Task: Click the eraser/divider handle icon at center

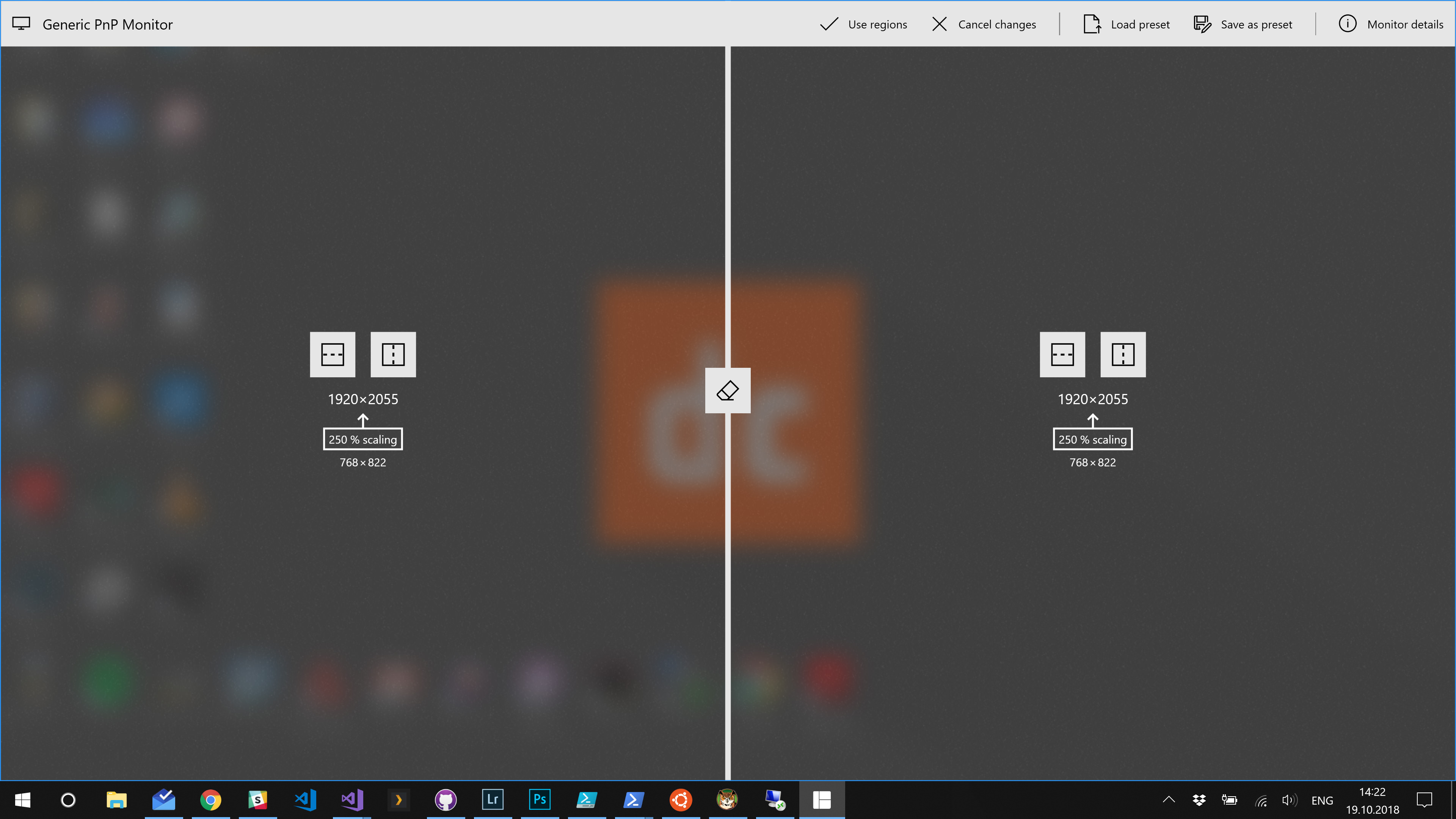Action: 728,390
